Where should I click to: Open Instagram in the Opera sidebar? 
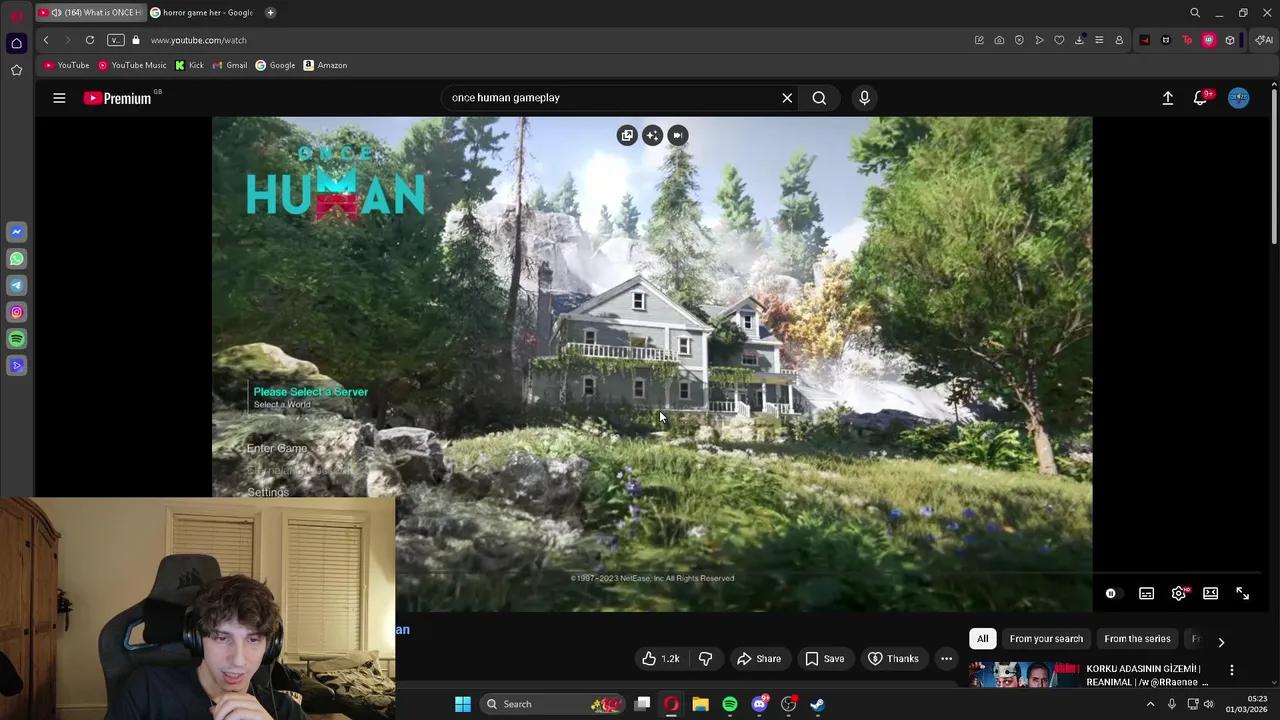tap(16, 312)
